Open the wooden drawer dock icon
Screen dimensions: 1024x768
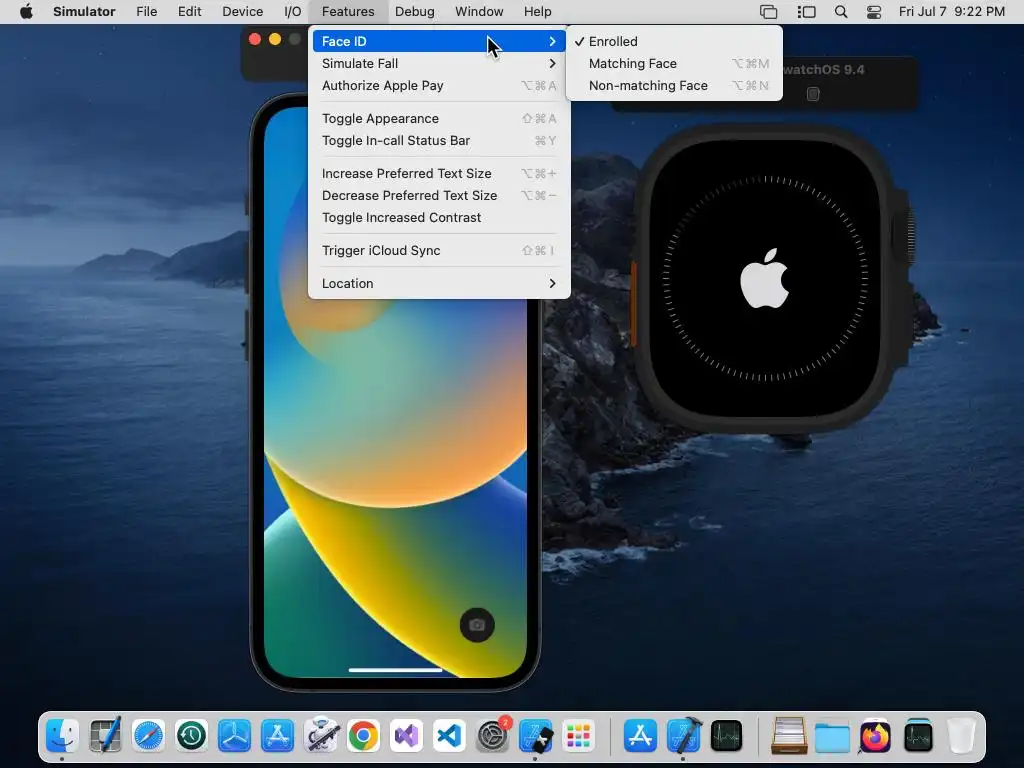789,736
